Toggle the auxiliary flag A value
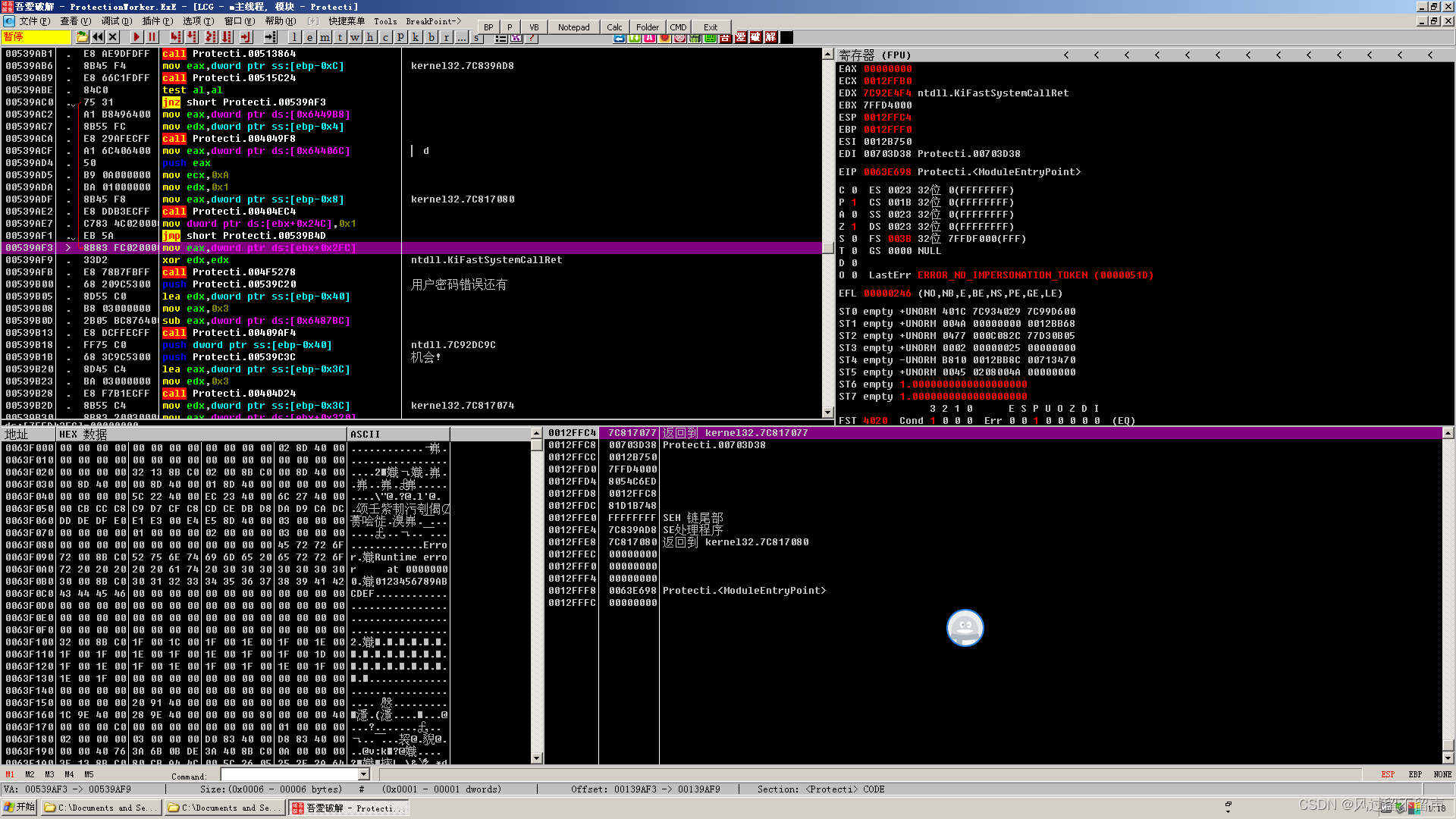The height and width of the screenshot is (819, 1456). [x=855, y=215]
